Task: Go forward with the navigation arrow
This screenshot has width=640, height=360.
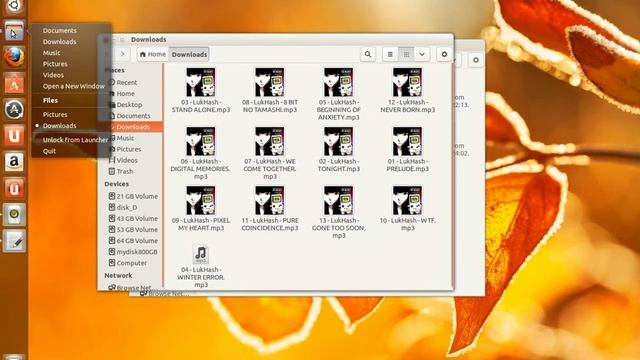Action: [122, 54]
